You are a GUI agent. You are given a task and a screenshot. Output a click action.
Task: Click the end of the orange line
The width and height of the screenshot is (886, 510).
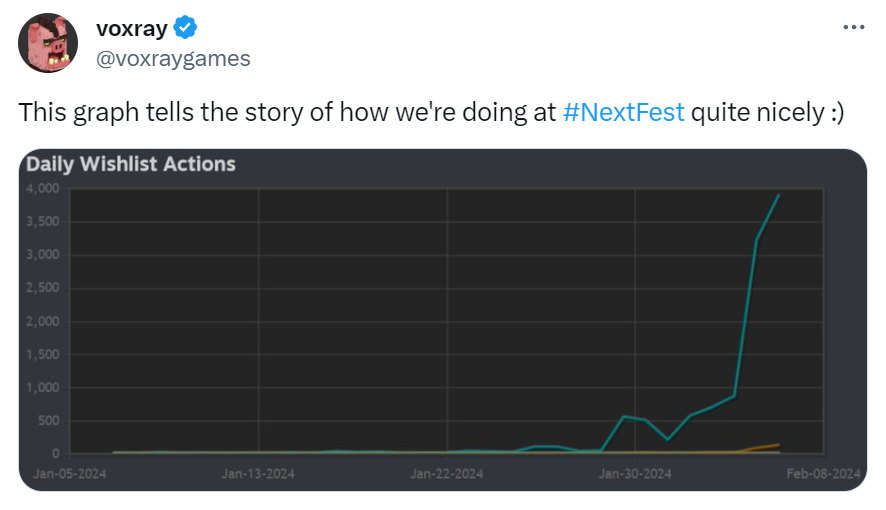coord(779,444)
